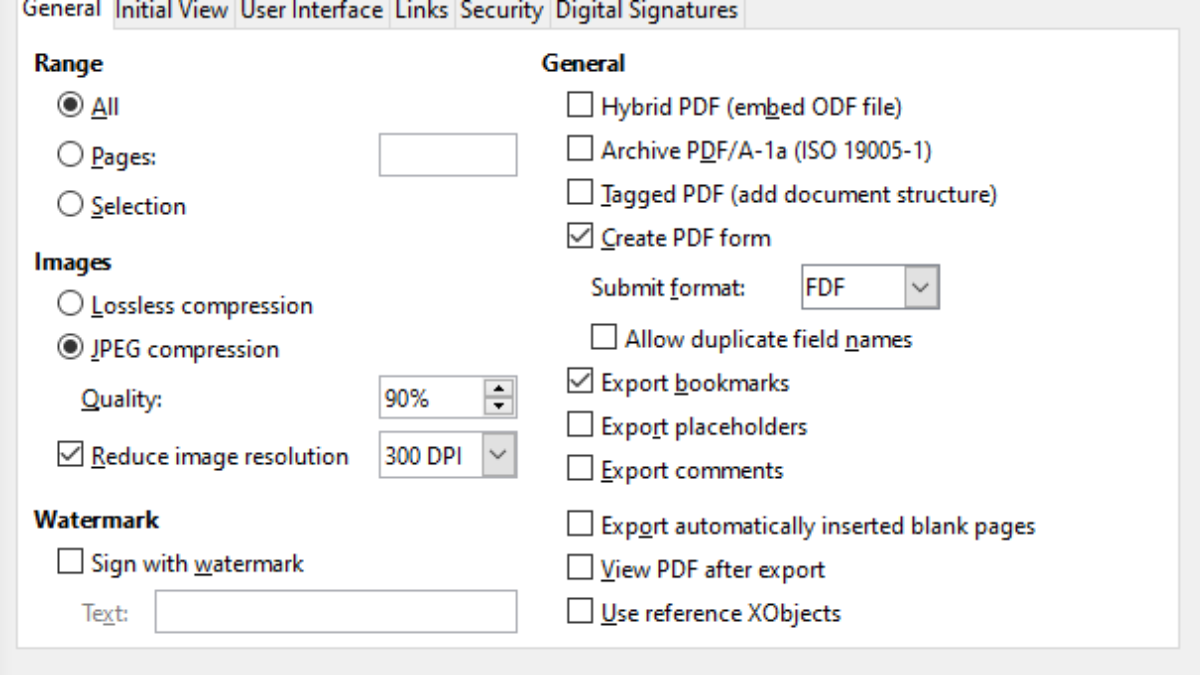This screenshot has width=1200, height=675.
Task: Enable Archive PDF/A-1a option
Action: click(x=580, y=150)
